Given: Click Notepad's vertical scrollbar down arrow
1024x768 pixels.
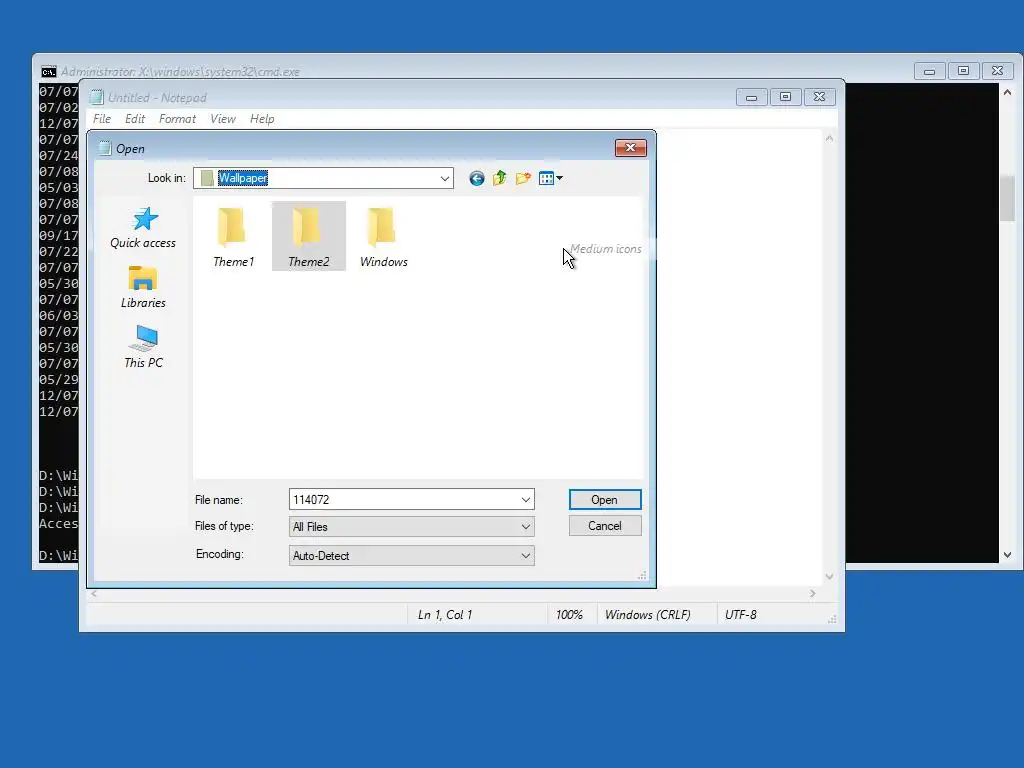Looking at the screenshot, I should pyautogui.click(x=829, y=577).
